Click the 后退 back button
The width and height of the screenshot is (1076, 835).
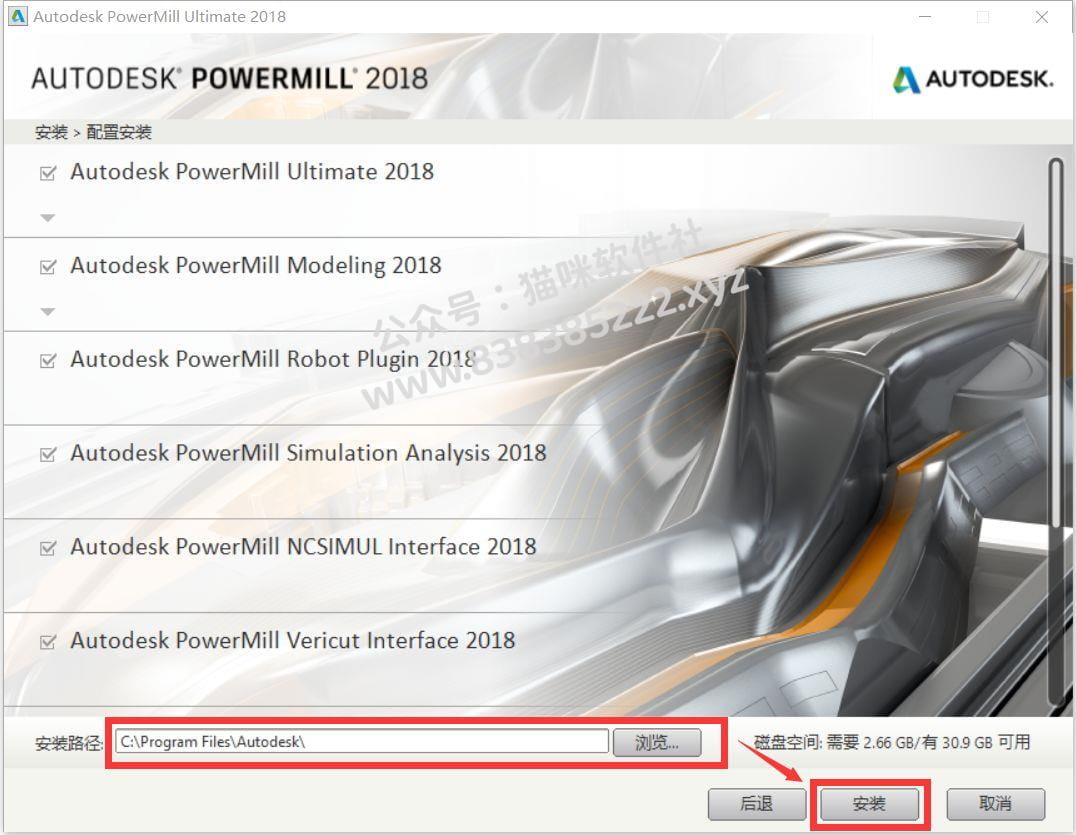[757, 803]
